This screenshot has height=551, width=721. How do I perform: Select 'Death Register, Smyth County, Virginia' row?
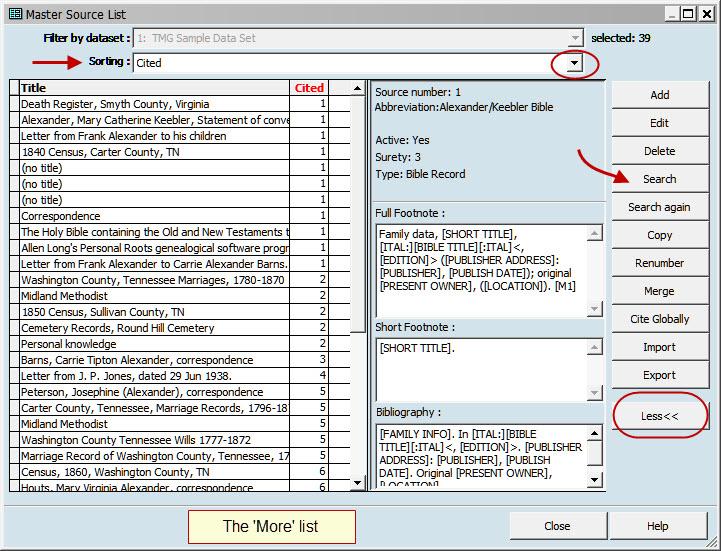[x=179, y=104]
